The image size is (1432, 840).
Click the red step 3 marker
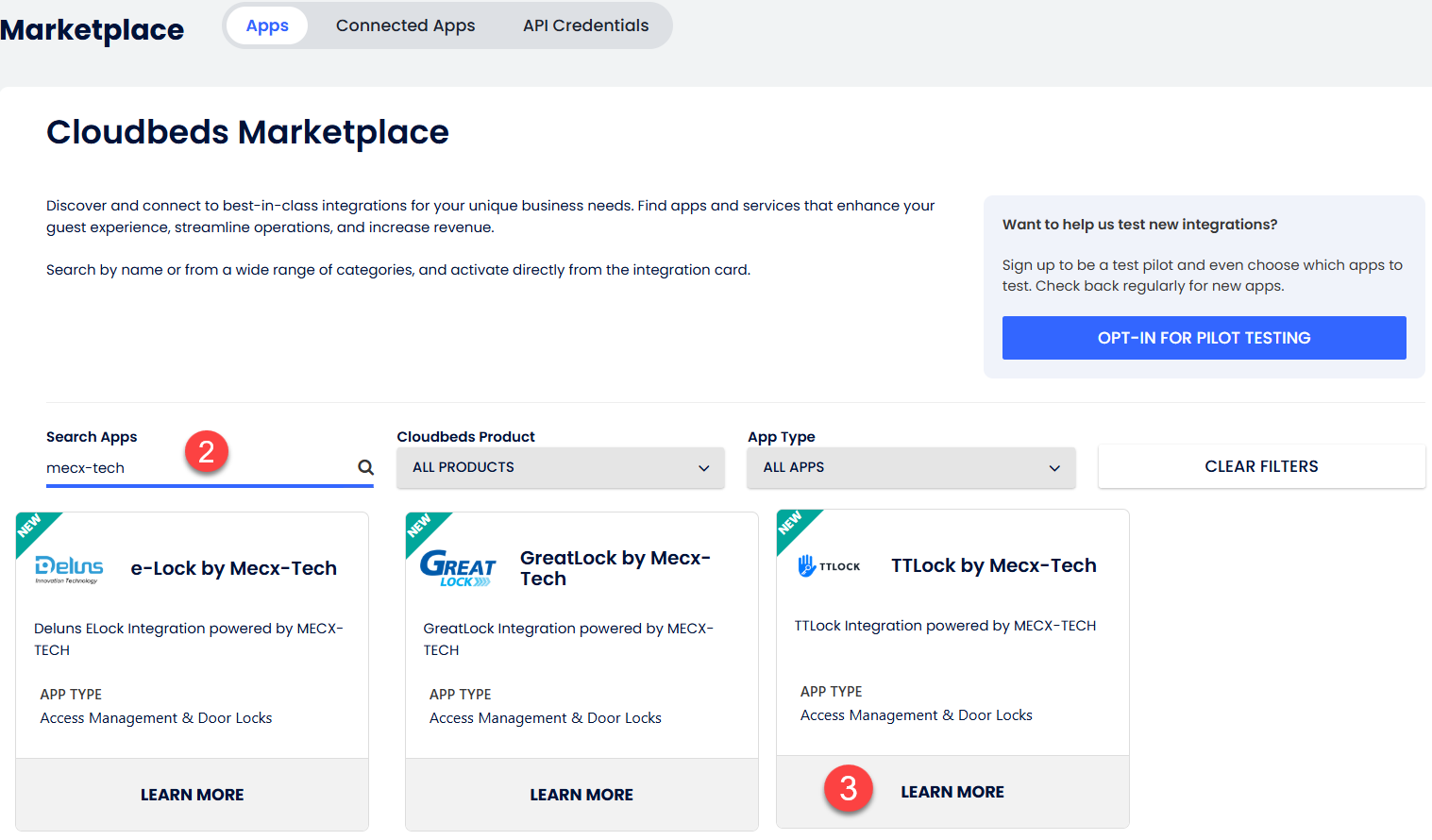coord(848,788)
